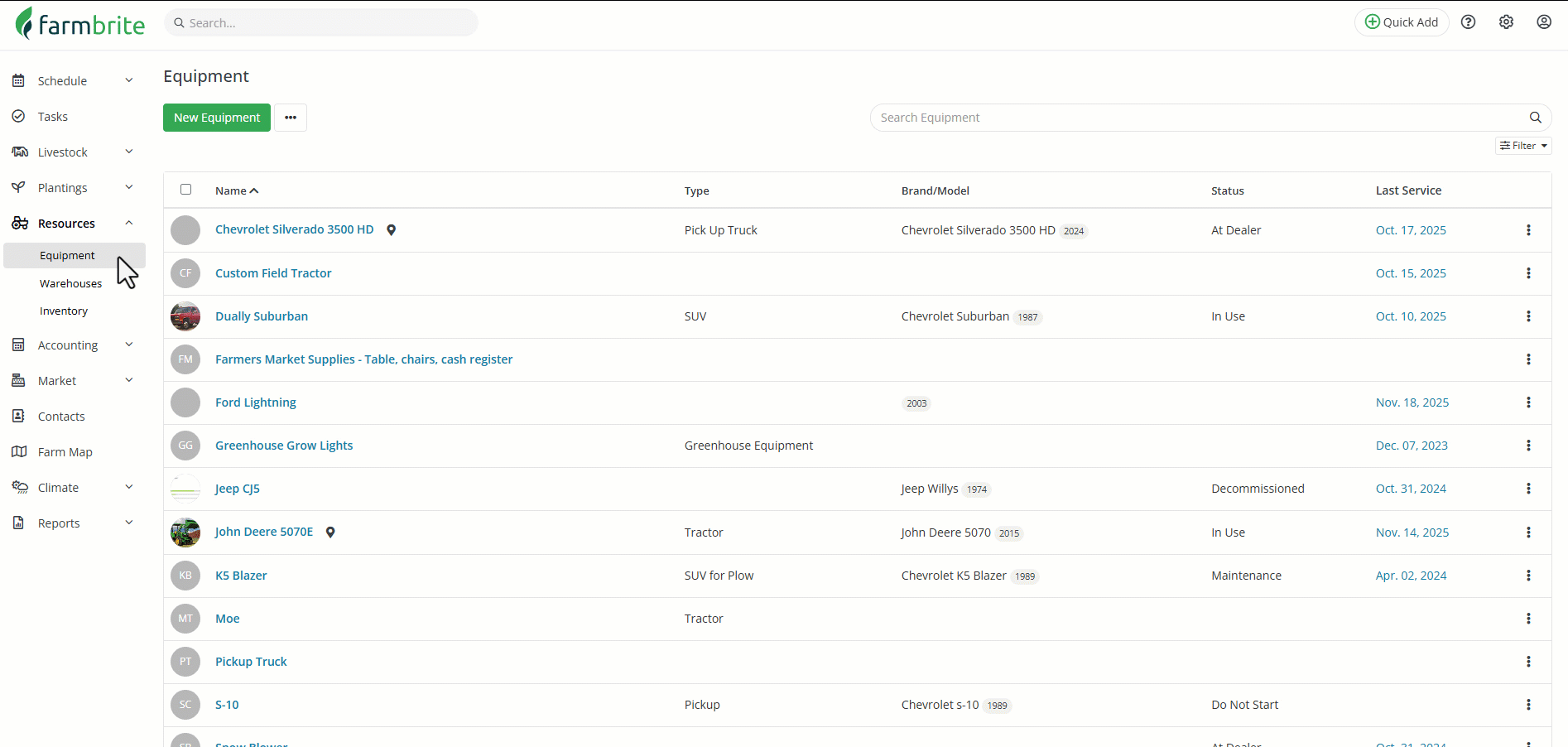This screenshot has width=1568, height=747.
Task: Click the Farmbrite logo
Action: pos(79,23)
